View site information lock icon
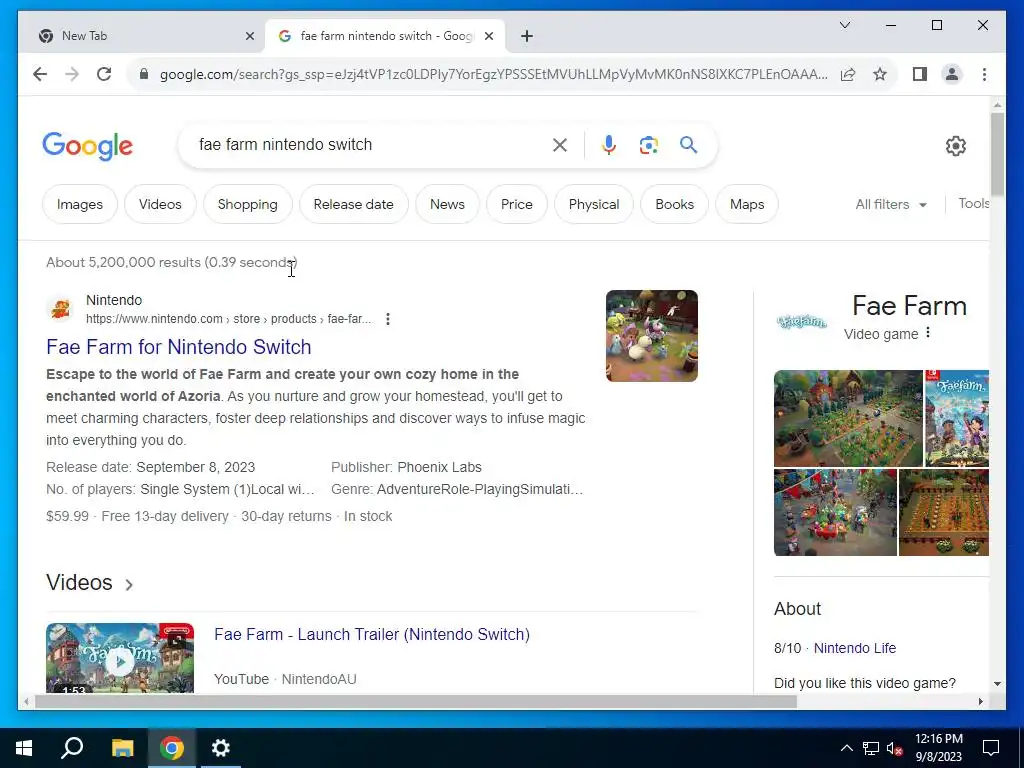This screenshot has width=1024, height=768. tap(144, 74)
